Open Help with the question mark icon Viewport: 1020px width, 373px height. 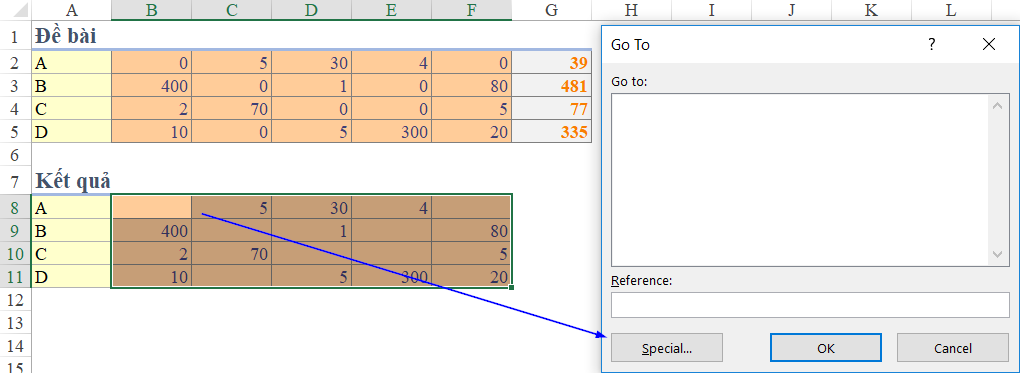[x=932, y=44]
